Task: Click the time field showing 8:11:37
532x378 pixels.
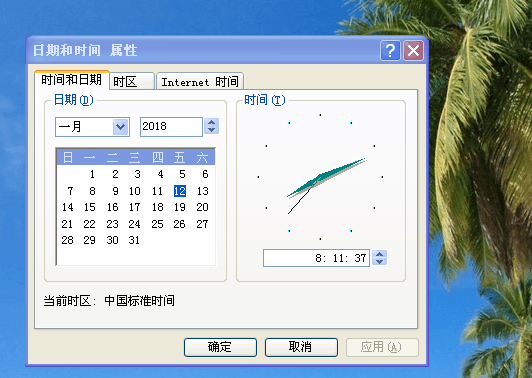Action: [x=316, y=258]
